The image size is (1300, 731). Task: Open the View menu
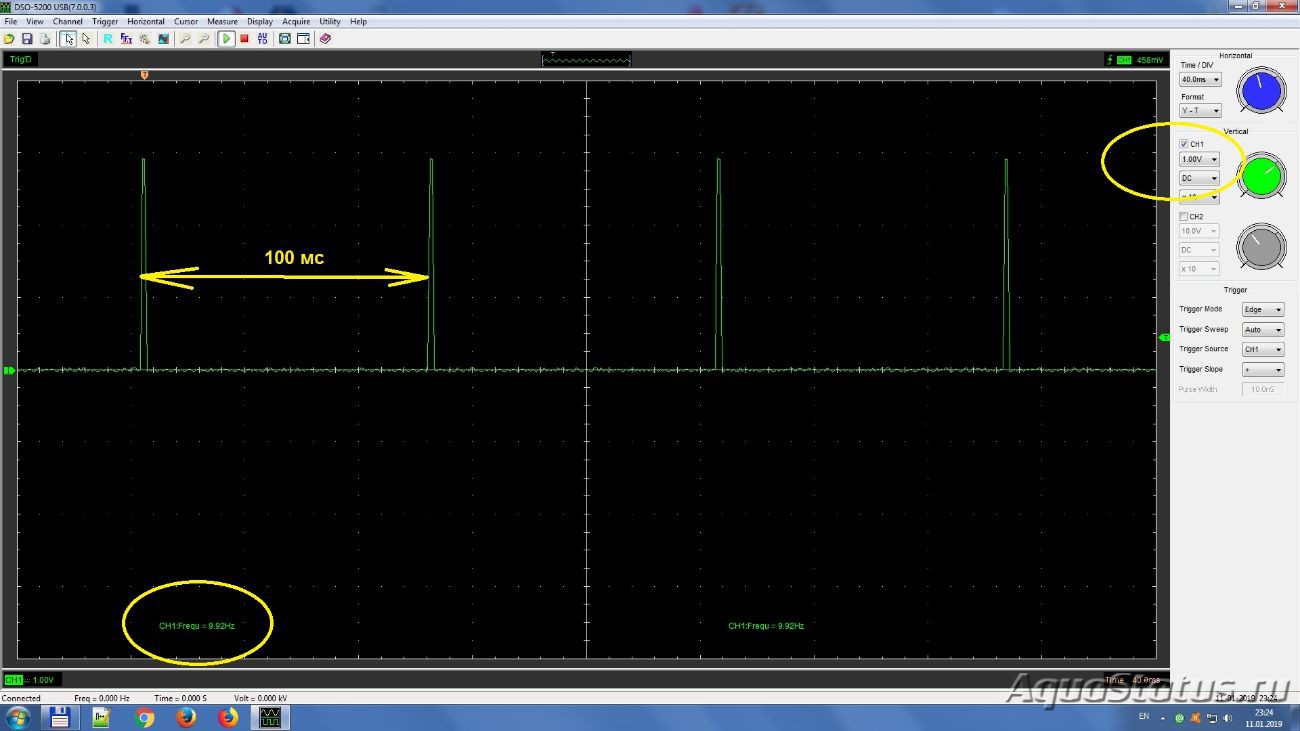[x=35, y=21]
